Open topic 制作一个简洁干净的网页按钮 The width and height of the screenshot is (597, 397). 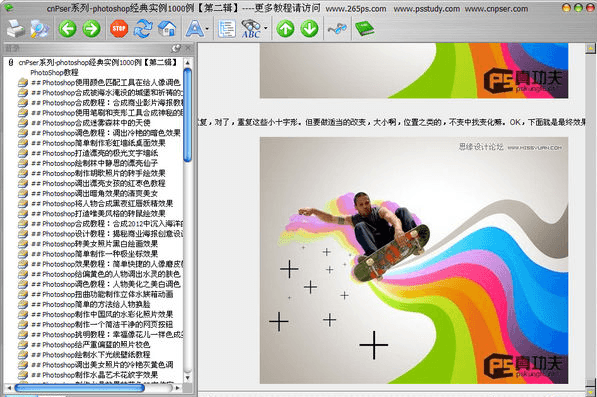point(102,325)
